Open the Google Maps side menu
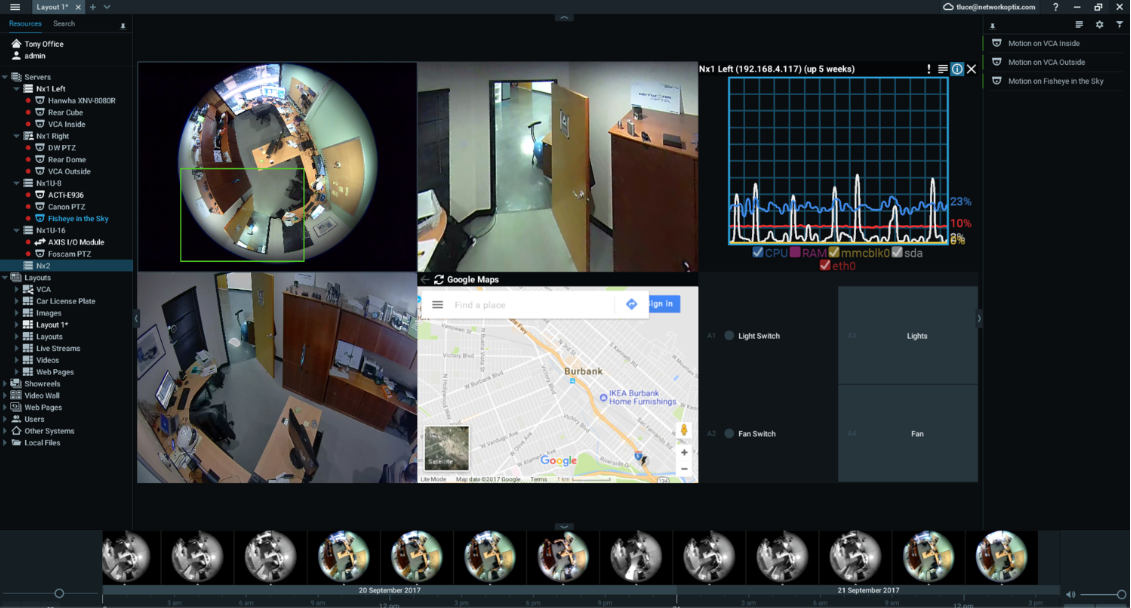1131x608 pixels. click(437, 304)
